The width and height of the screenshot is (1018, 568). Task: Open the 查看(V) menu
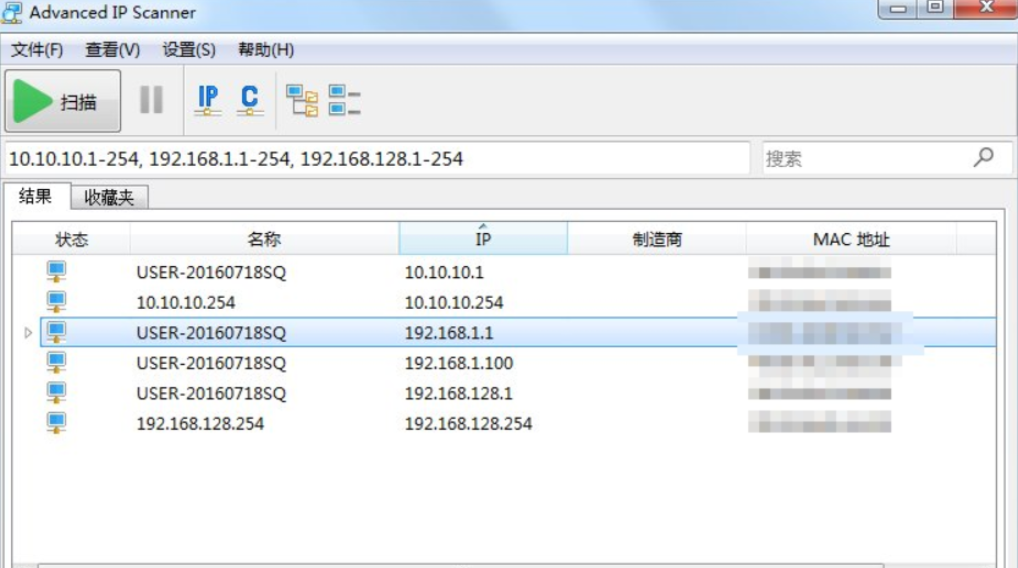(x=112, y=50)
